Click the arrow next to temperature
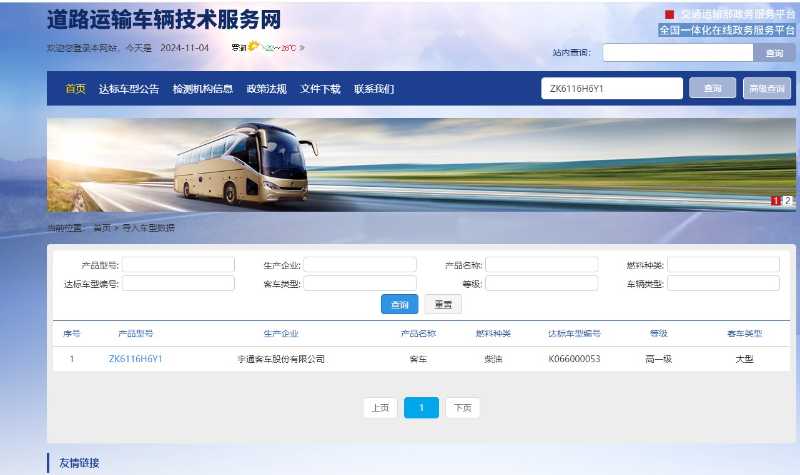Viewport: 800px width, 475px height. [302, 47]
